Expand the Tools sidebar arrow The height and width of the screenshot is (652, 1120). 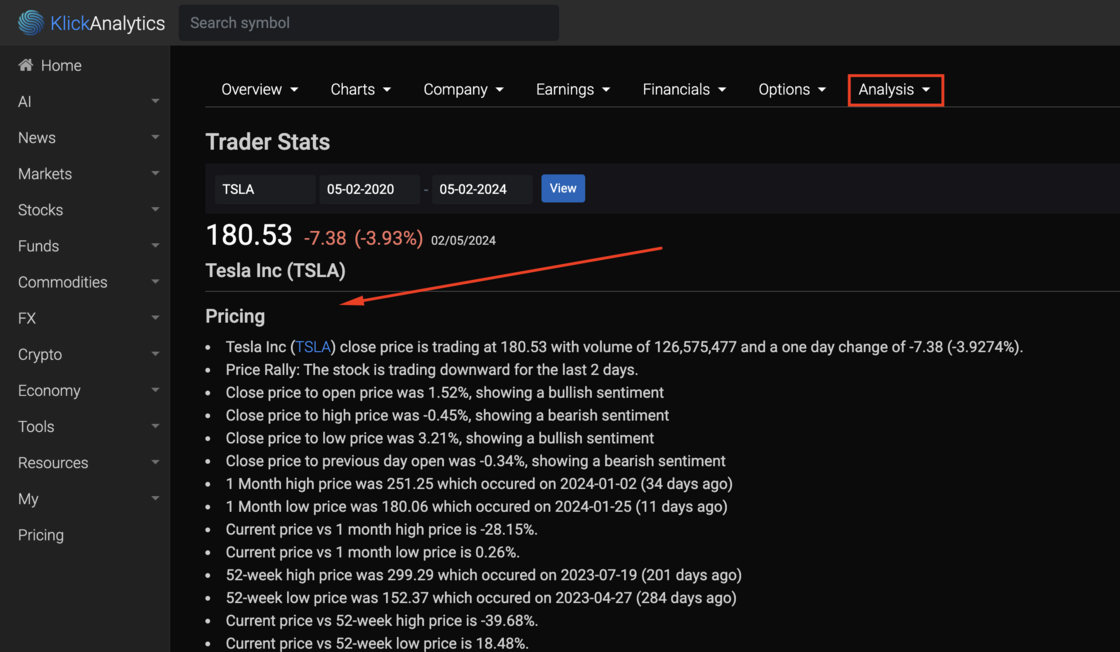coord(155,426)
